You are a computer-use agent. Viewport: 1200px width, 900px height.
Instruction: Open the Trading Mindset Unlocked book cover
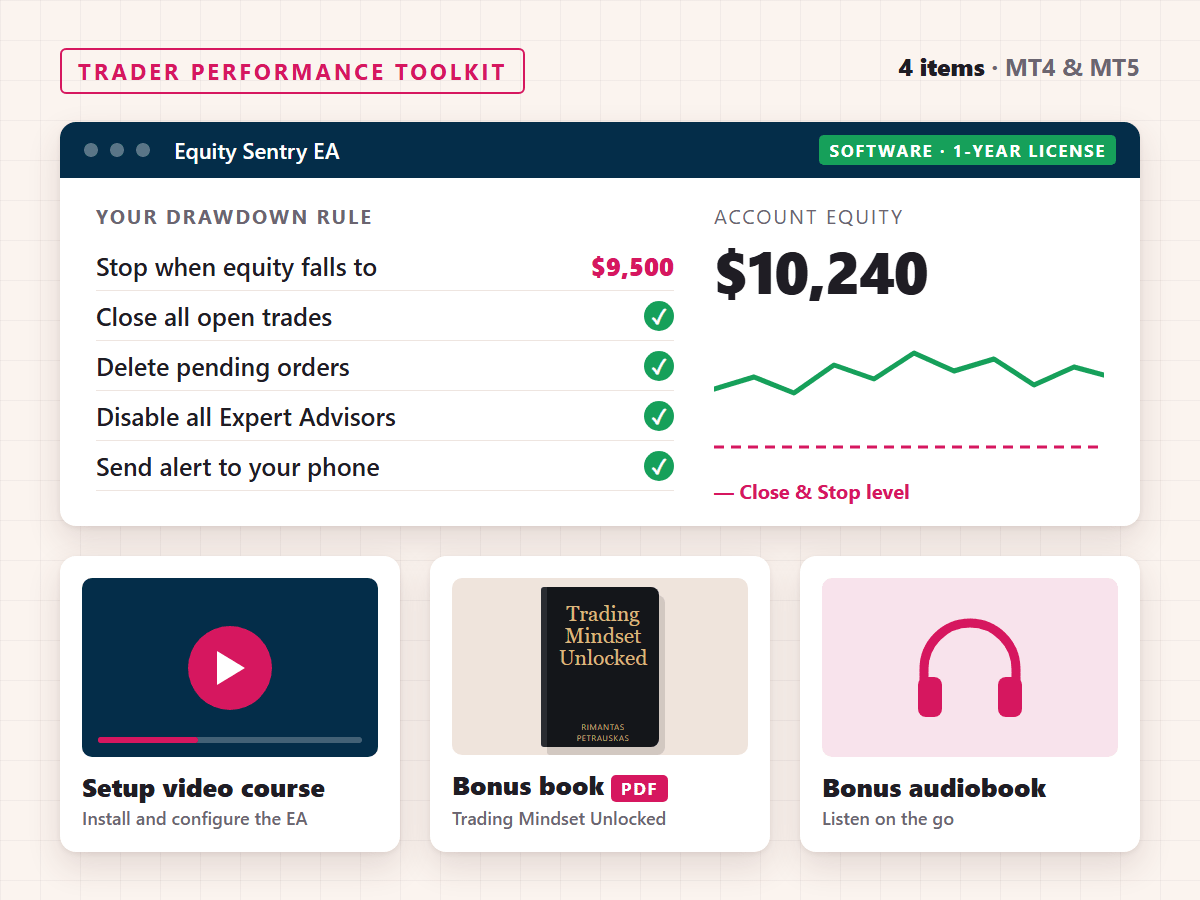pos(600,667)
